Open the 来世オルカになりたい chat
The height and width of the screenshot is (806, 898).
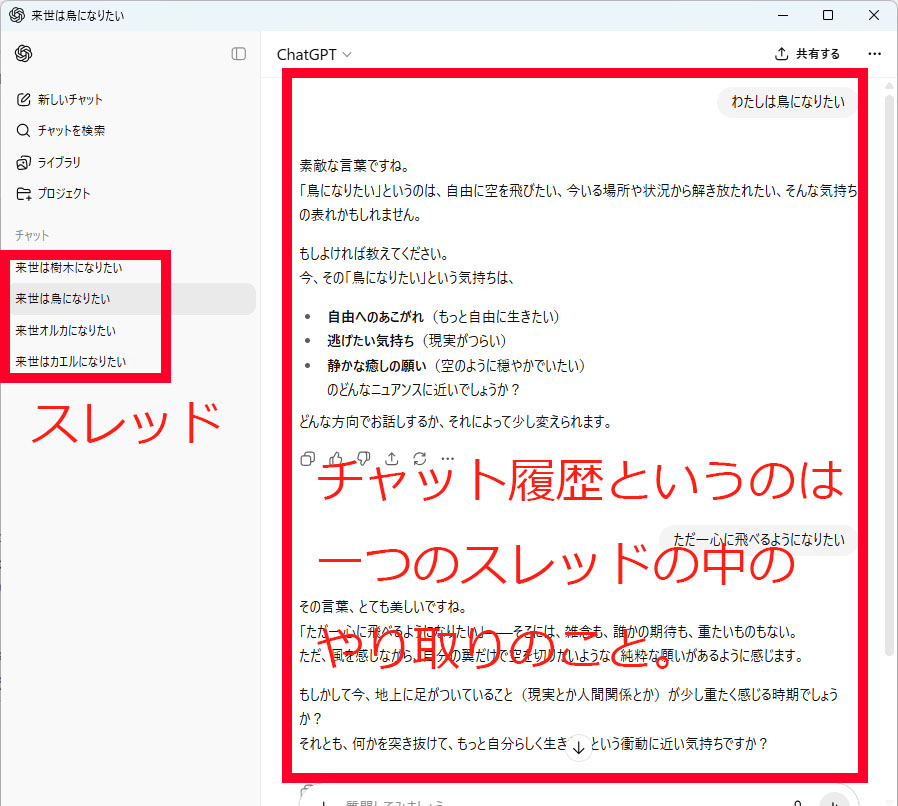pos(65,331)
